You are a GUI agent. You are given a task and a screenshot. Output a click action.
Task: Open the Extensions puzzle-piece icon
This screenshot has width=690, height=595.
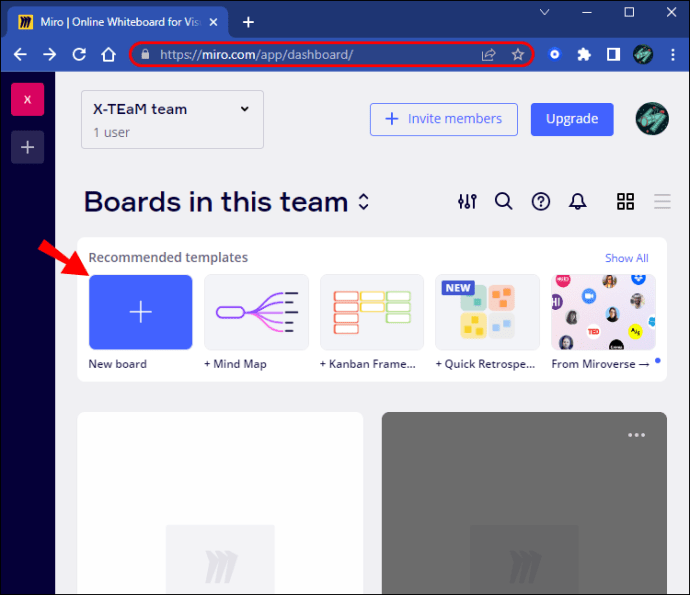pos(584,55)
